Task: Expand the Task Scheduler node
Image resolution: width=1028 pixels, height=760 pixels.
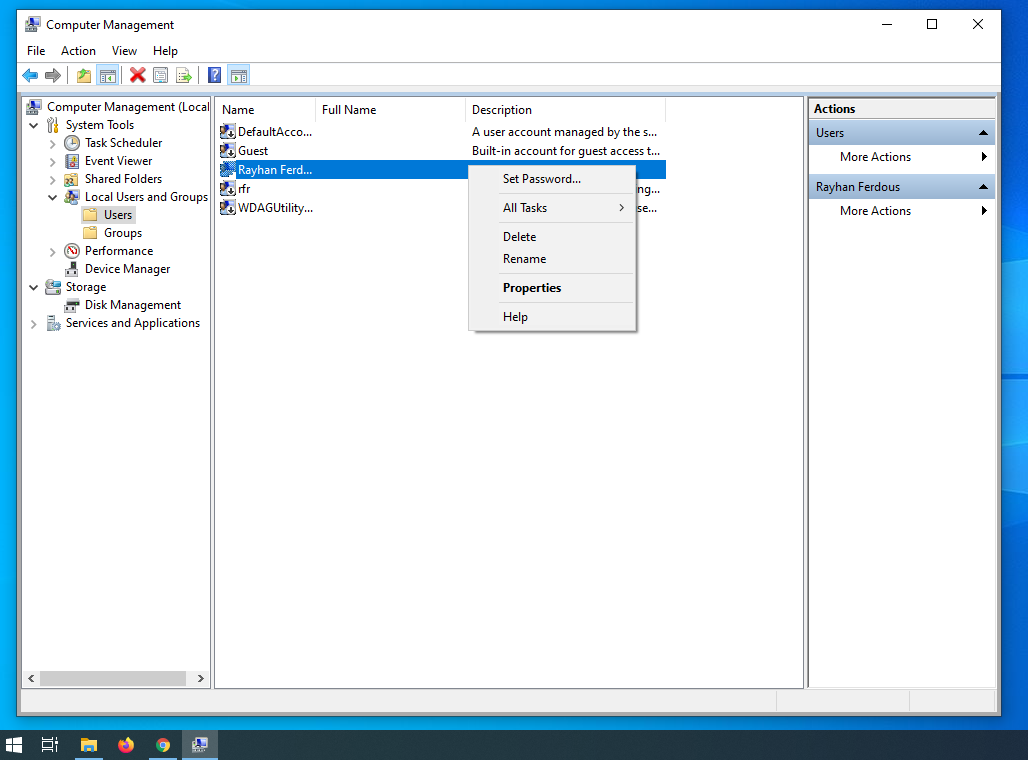Action: 52,143
